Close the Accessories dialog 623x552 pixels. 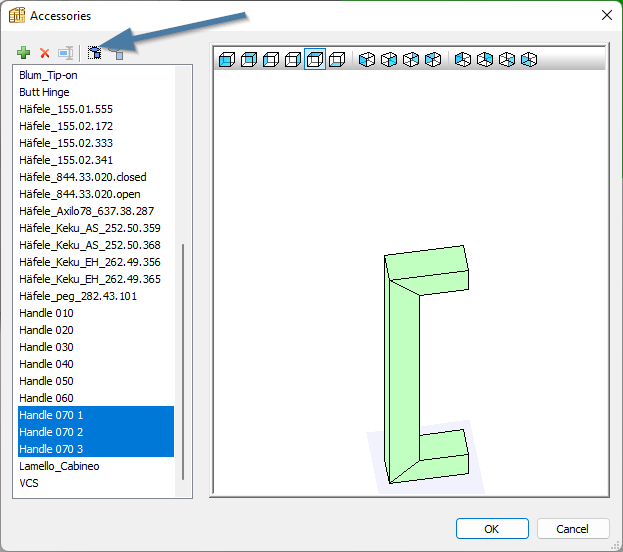pyautogui.click(x=606, y=15)
